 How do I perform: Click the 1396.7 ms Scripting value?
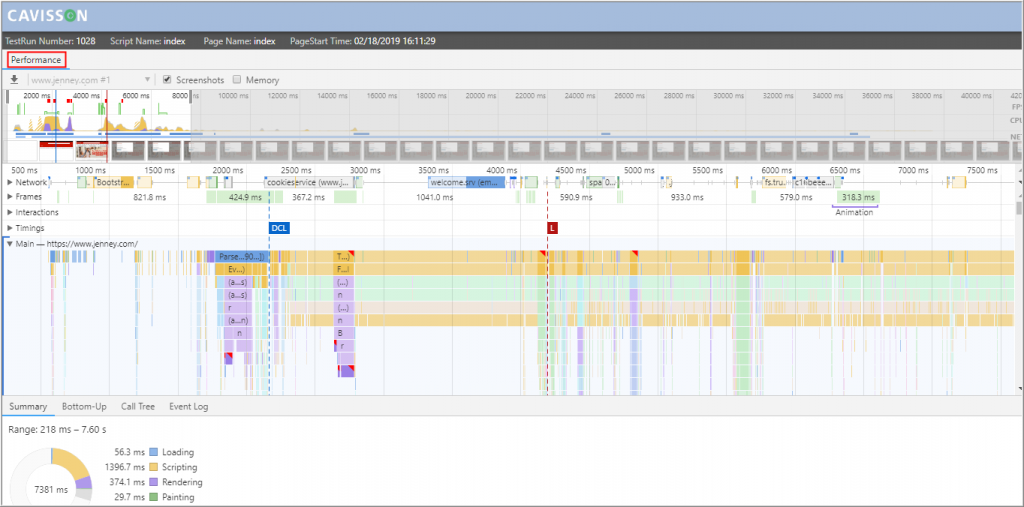(125, 467)
